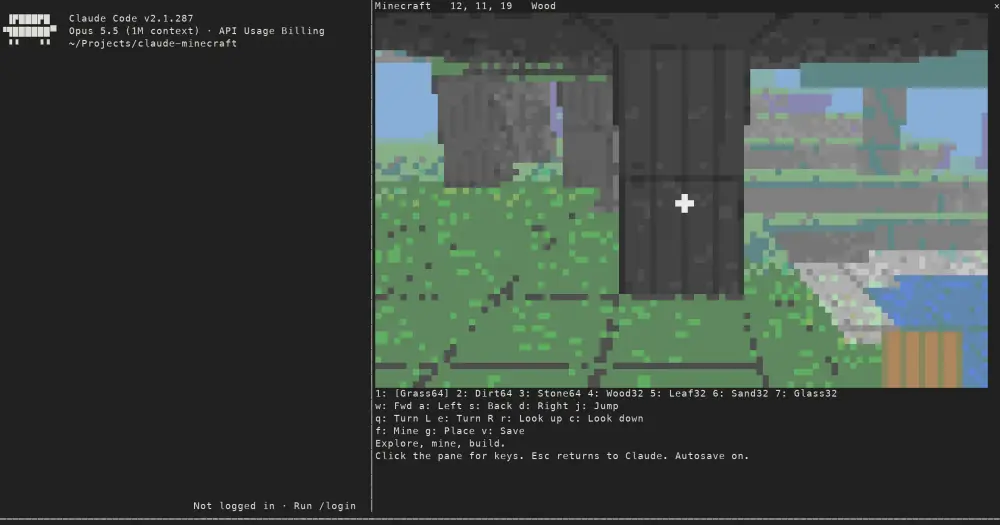1000x525 pixels.
Task: Click the 'Minecraft' pane title
Action: coord(402,6)
